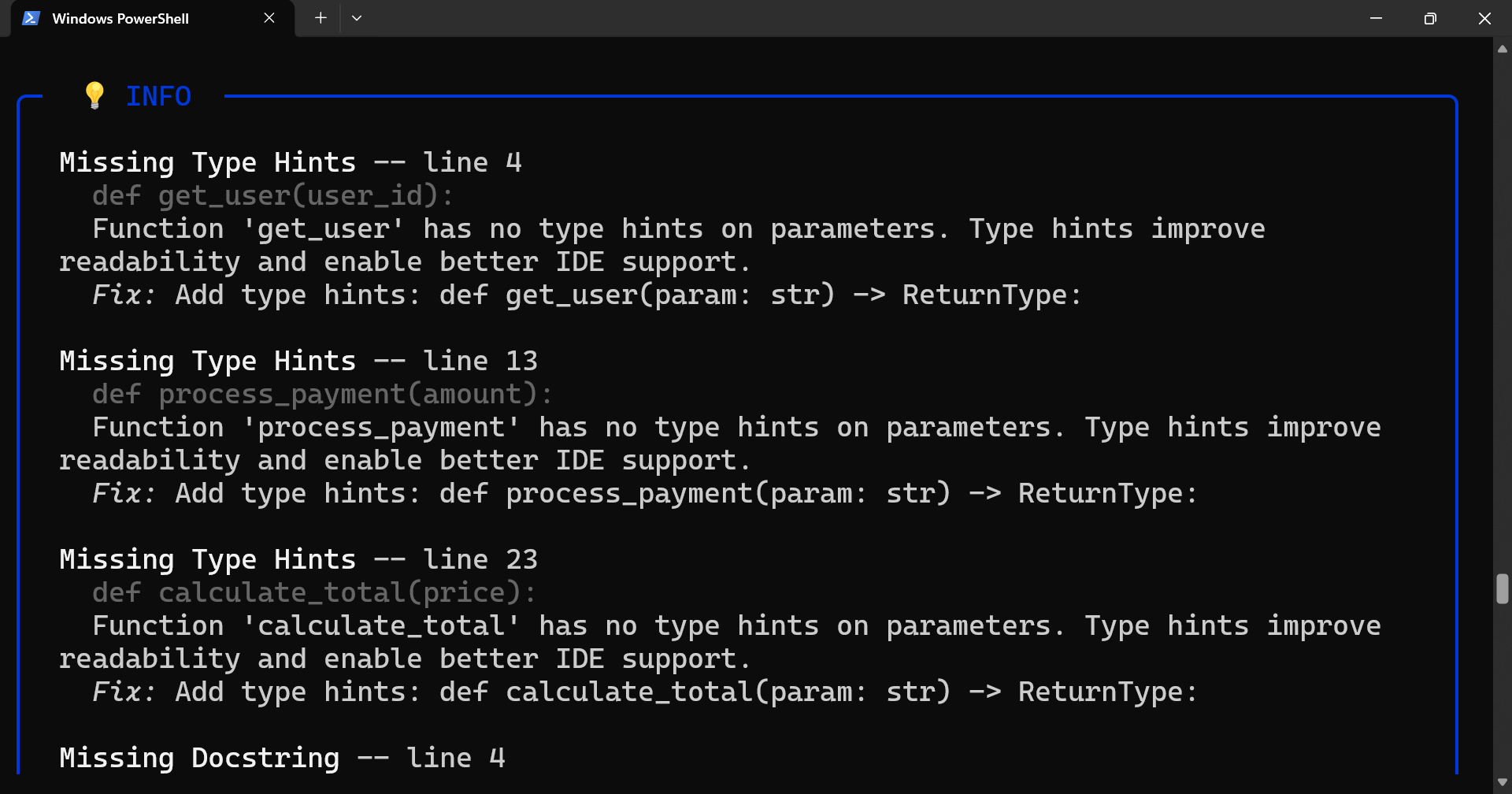1512x794 pixels.
Task: Click the scrollbar down arrow
Action: click(1503, 782)
